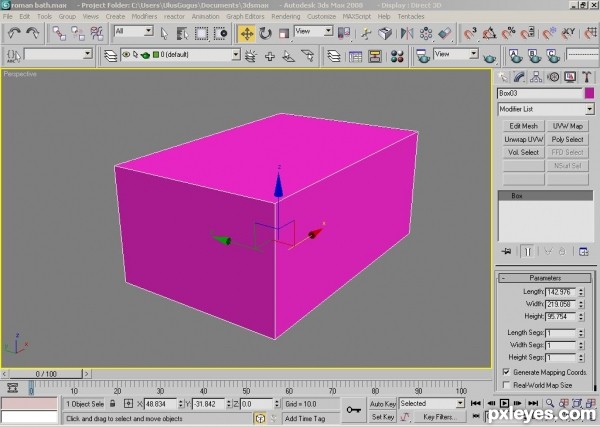This screenshot has width=600, height=427.
Task: Collapse the Parameters rollout
Action: pyautogui.click(x=545, y=278)
